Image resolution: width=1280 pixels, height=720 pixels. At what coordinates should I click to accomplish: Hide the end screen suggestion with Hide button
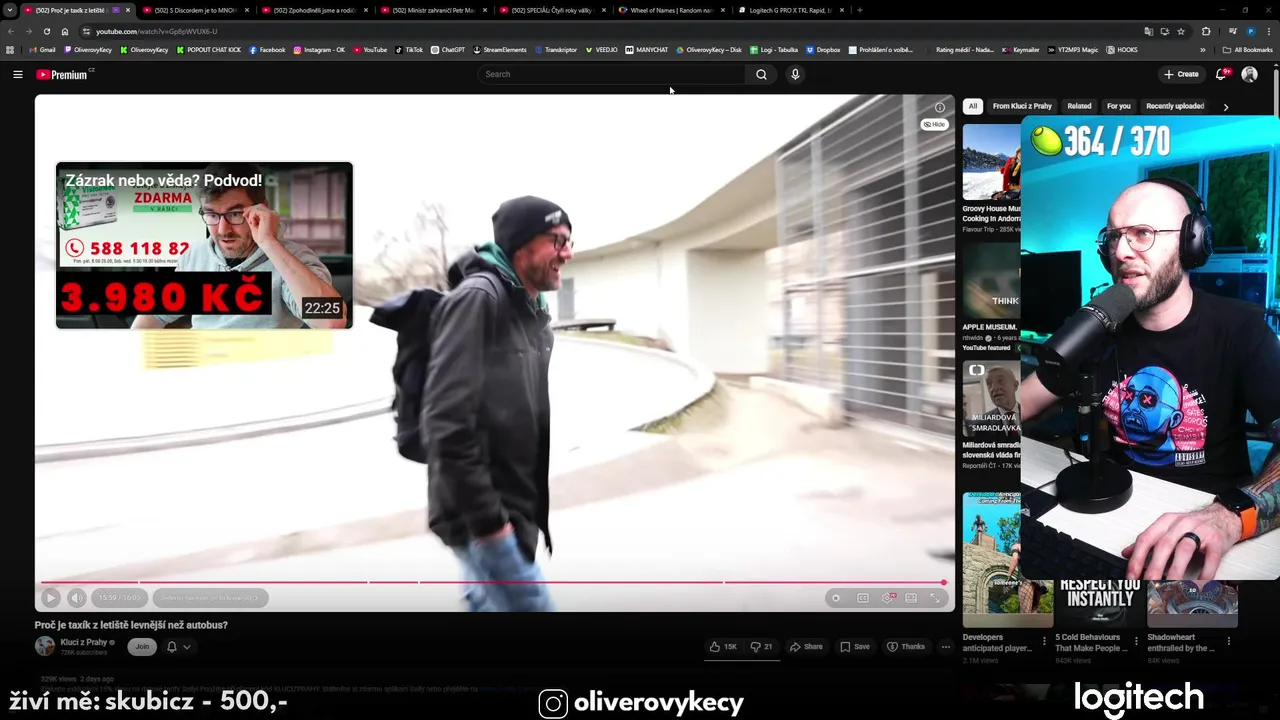934,124
